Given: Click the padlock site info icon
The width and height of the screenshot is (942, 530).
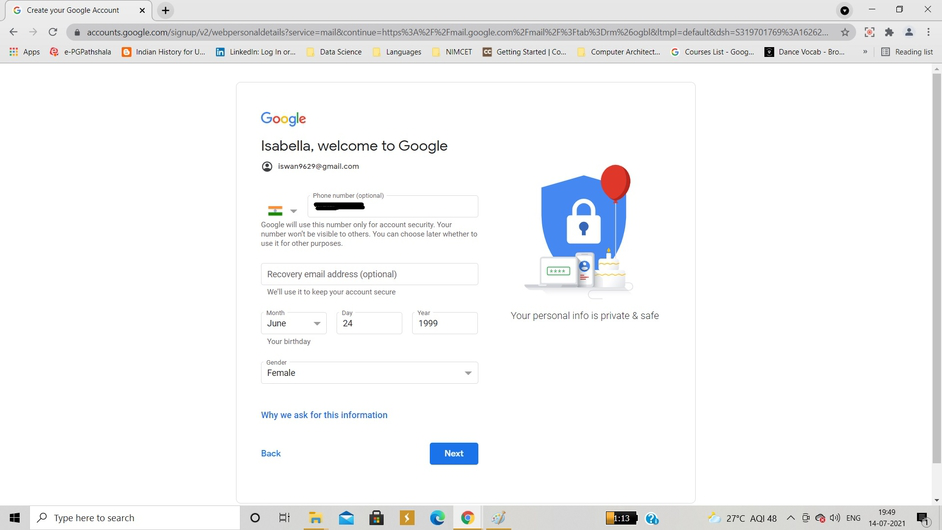Looking at the screenshot, I should [x=77, y=32].
